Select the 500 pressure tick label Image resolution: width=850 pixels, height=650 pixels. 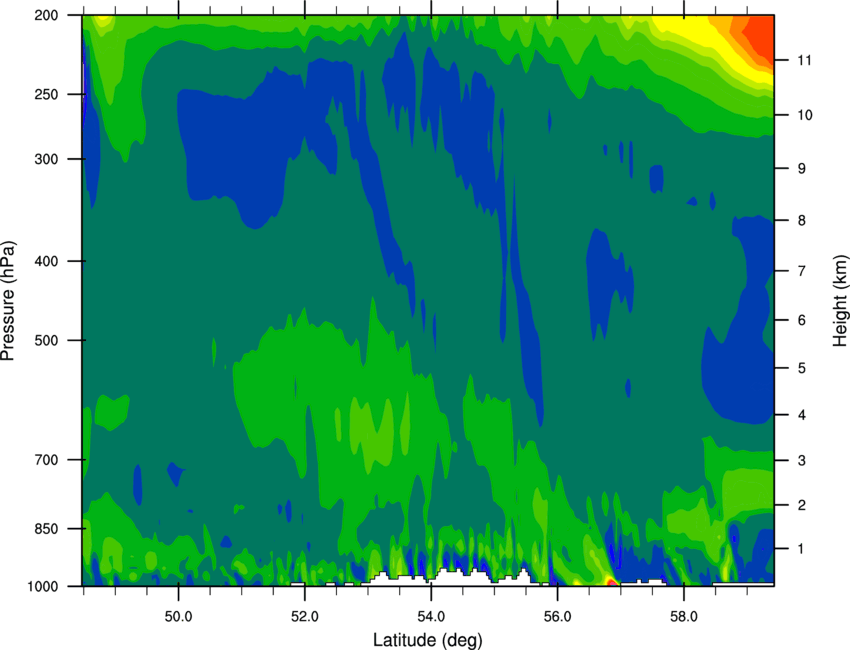point(46,340)
